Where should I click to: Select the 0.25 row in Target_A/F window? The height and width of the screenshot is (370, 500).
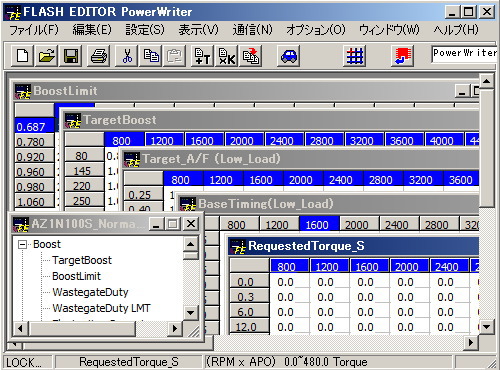point(143,195)
